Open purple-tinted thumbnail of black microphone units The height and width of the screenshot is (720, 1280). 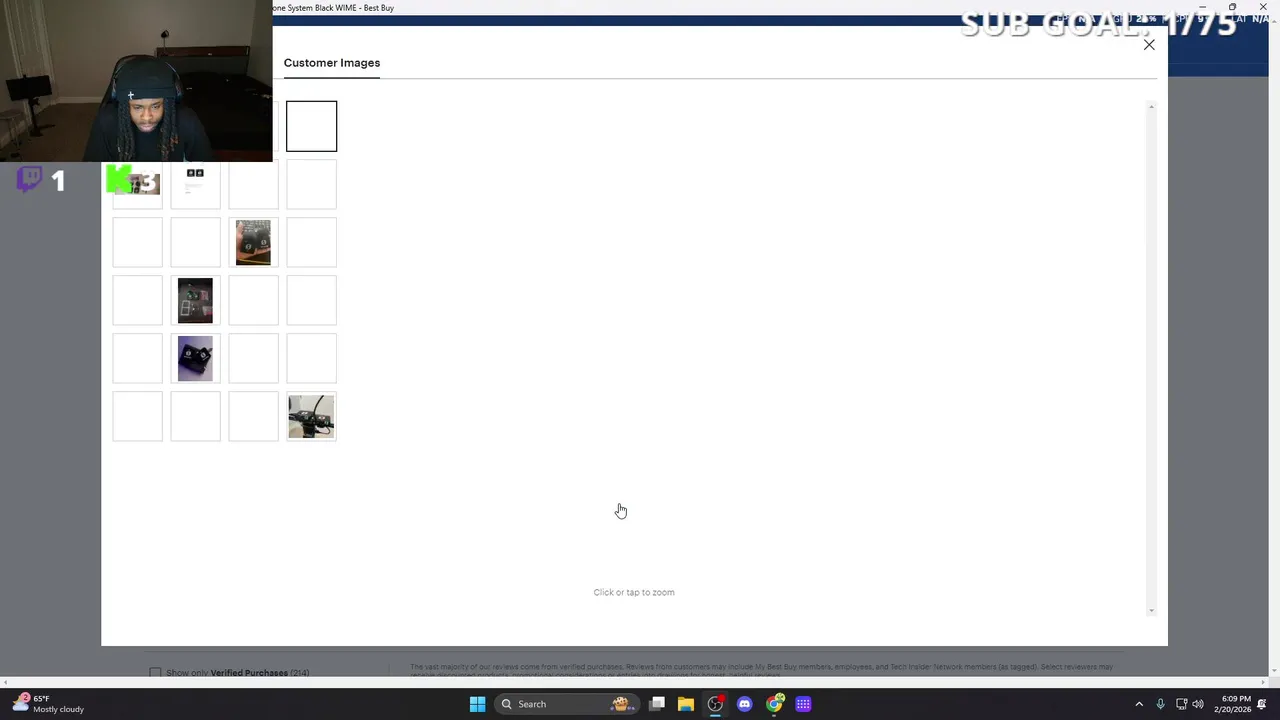click(195, 358)
